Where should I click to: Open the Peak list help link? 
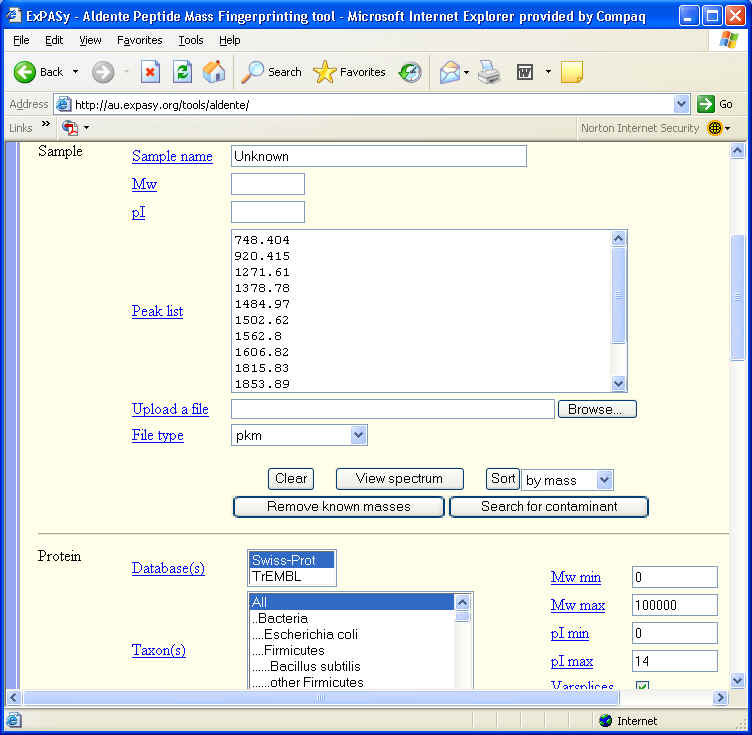point(157,311)
